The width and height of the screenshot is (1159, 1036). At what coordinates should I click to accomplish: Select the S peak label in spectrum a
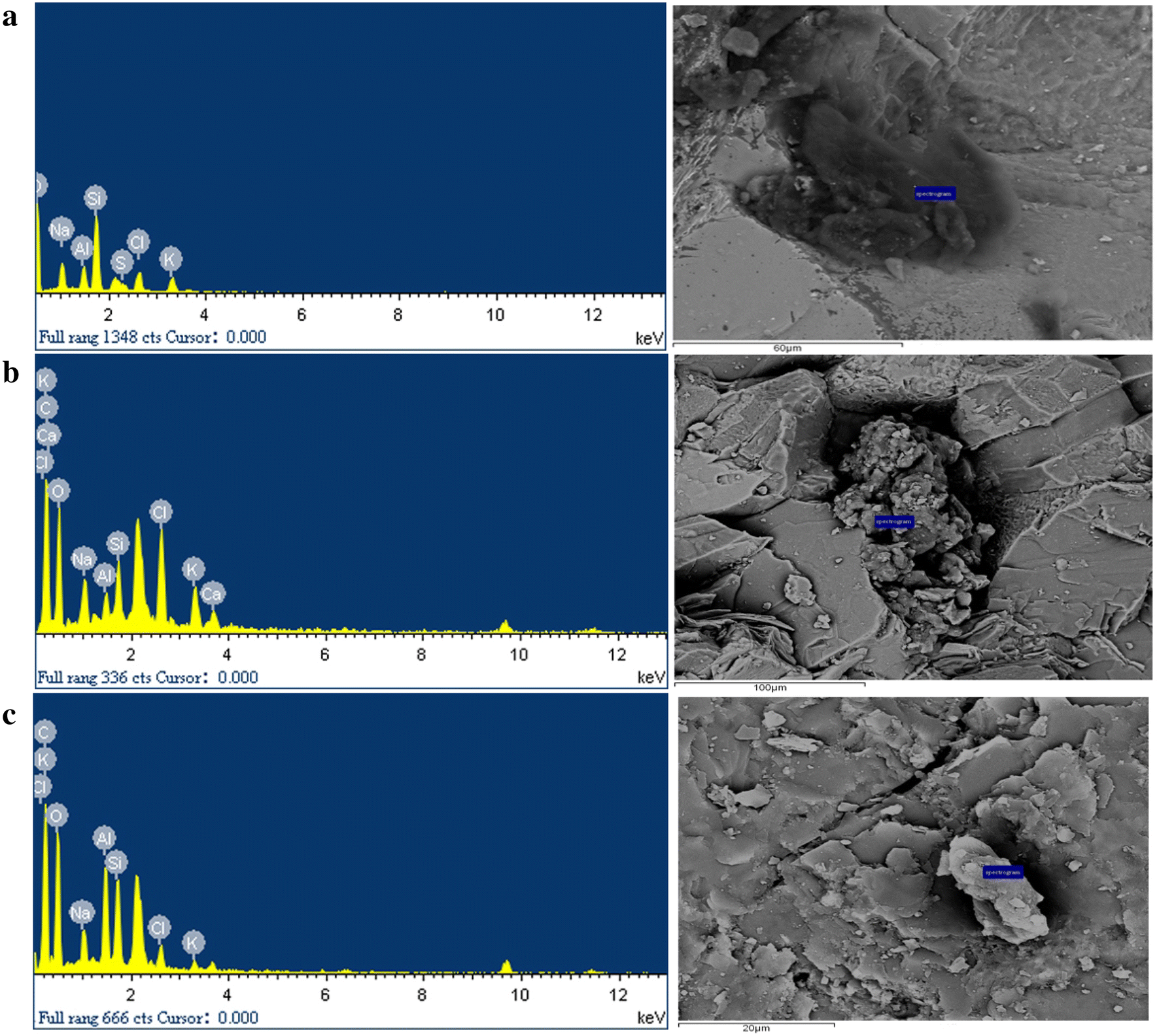(120, 262)
